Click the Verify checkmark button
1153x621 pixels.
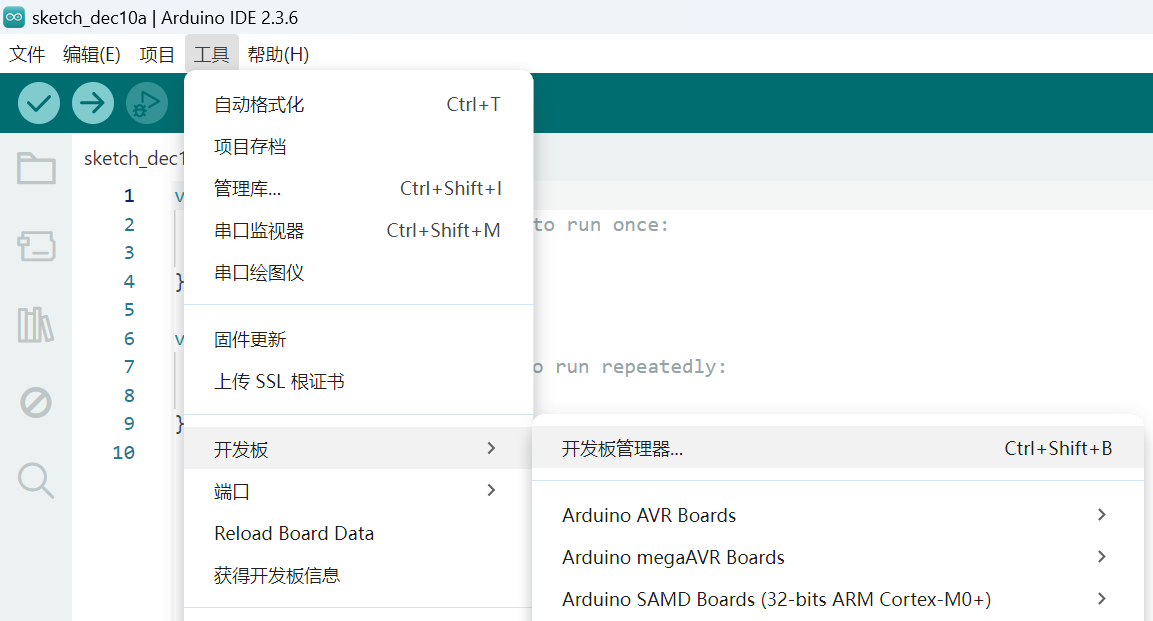tap(39, 103)
